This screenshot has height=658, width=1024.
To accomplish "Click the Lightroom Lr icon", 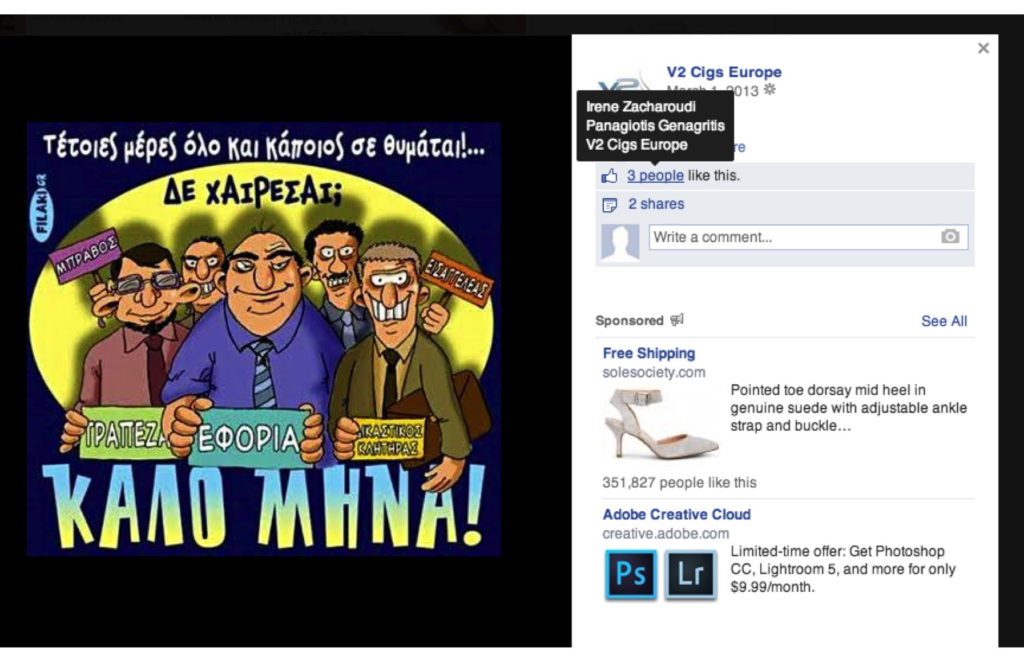I will coord(690,574).
